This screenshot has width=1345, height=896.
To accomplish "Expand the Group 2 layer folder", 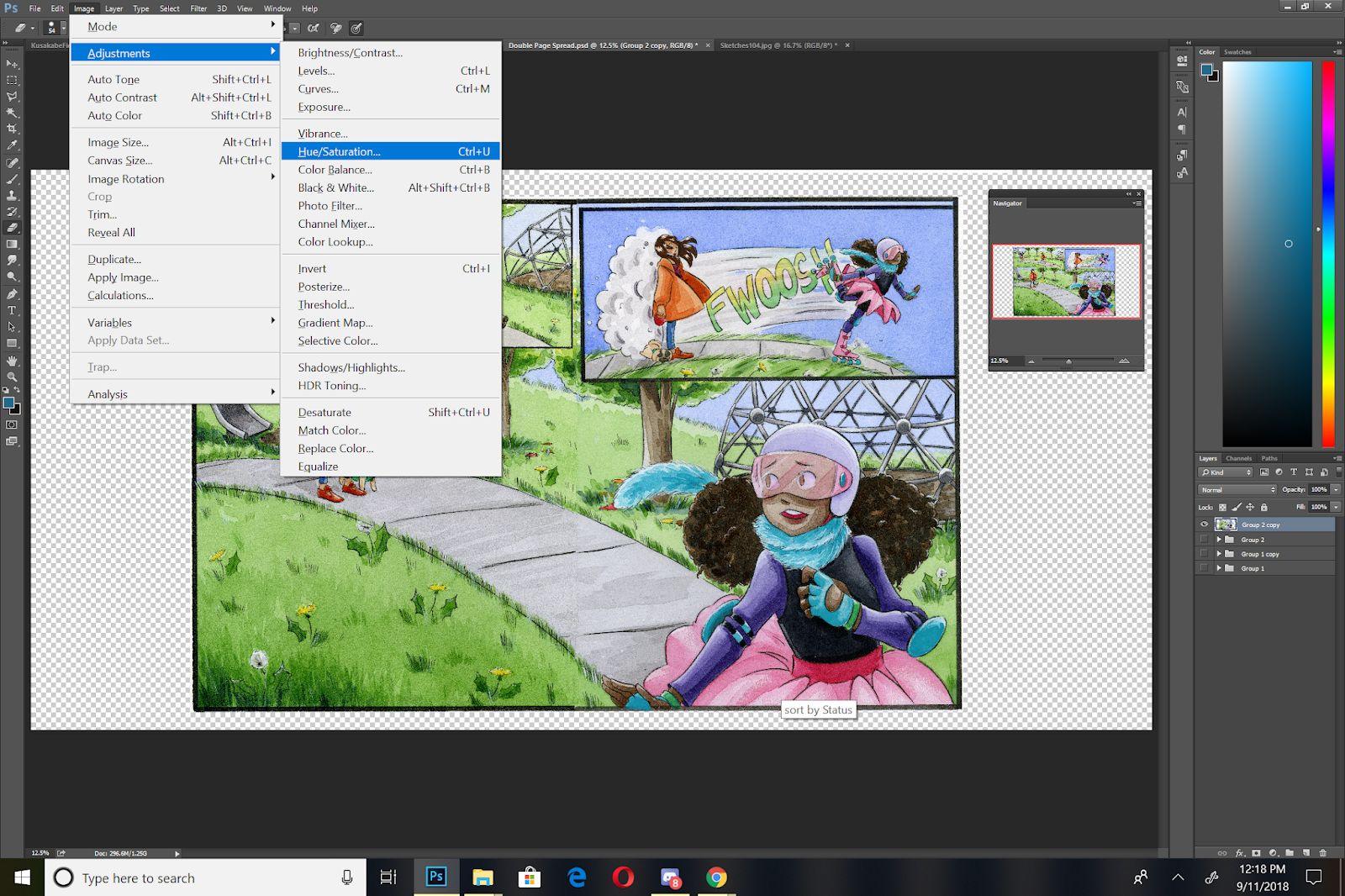I will coord(1219,540).
